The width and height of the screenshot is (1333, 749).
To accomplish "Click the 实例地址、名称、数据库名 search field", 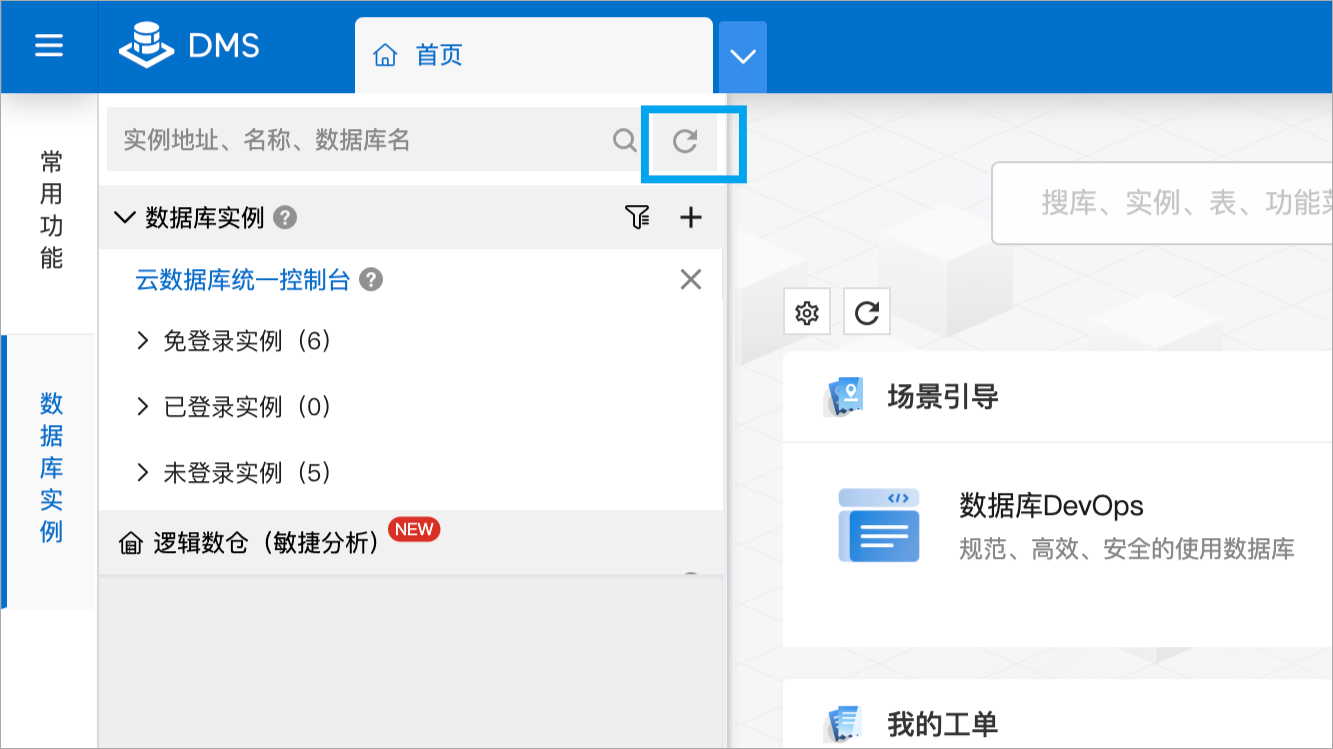I will 360,140.
